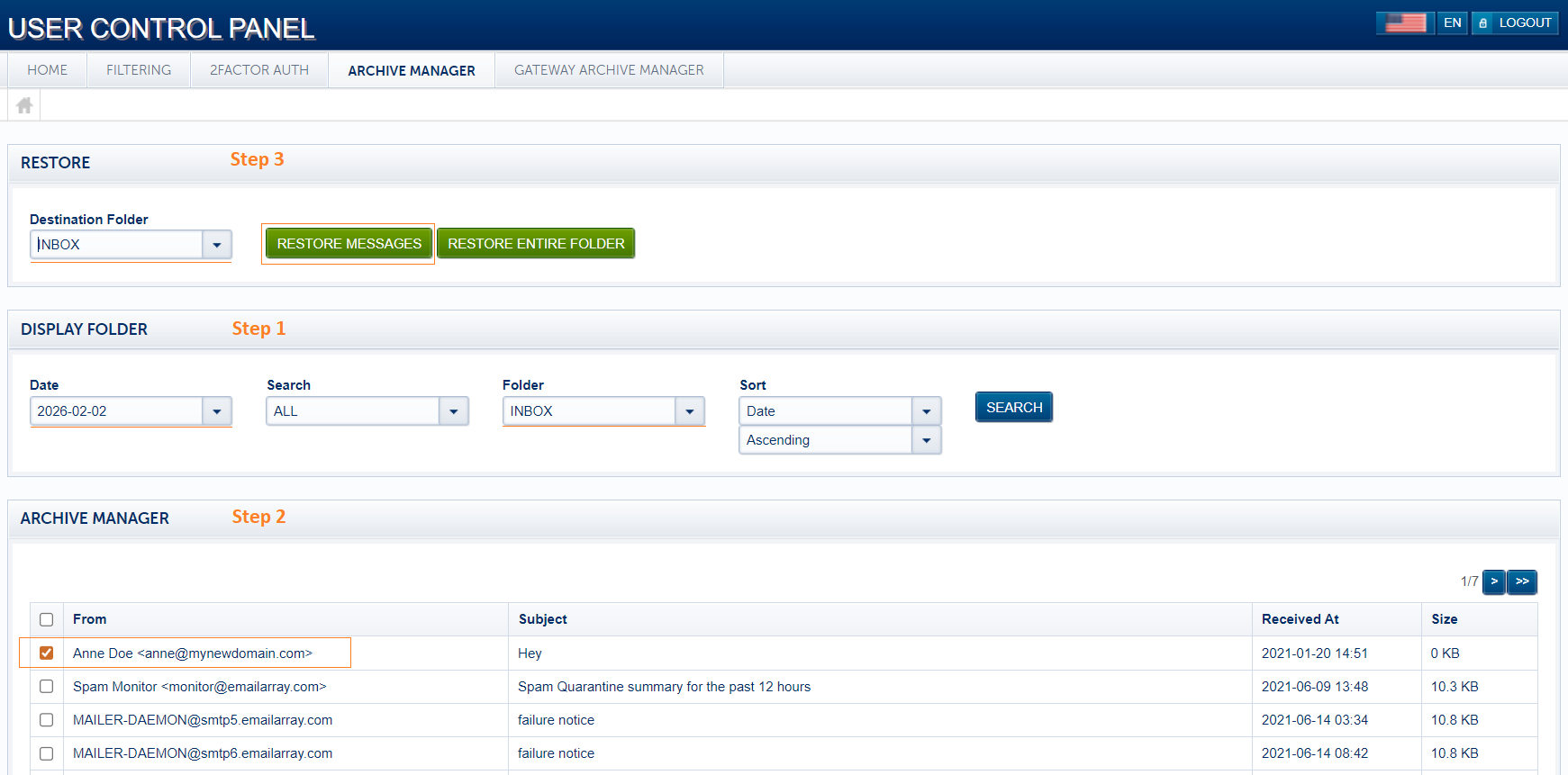This screenshot has width=1568, height=775.
Task: Jump to last page of archive results
Action: pos(1522,581)
